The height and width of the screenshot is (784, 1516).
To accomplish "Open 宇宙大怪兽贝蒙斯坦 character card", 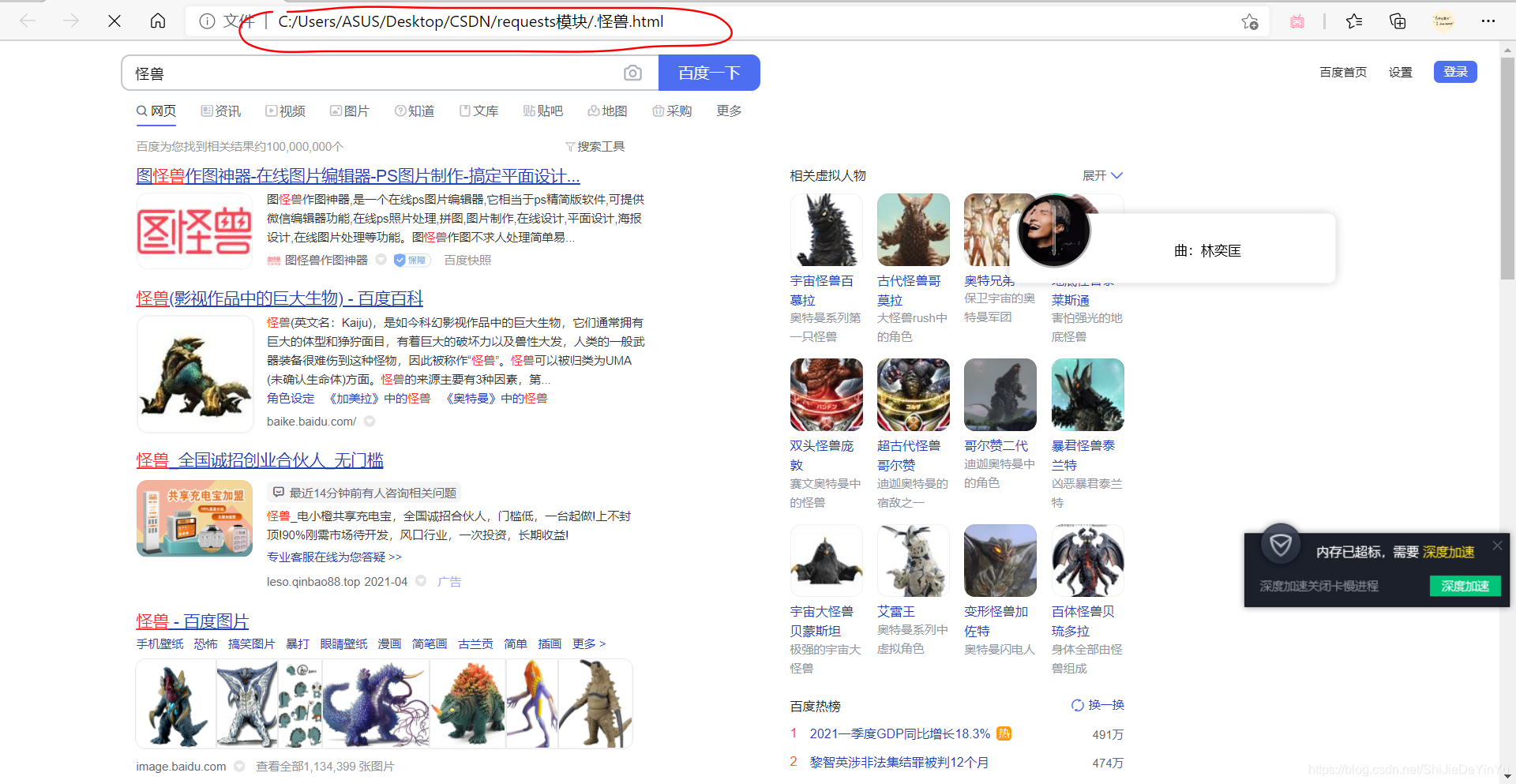I will (x=826, y=600).
